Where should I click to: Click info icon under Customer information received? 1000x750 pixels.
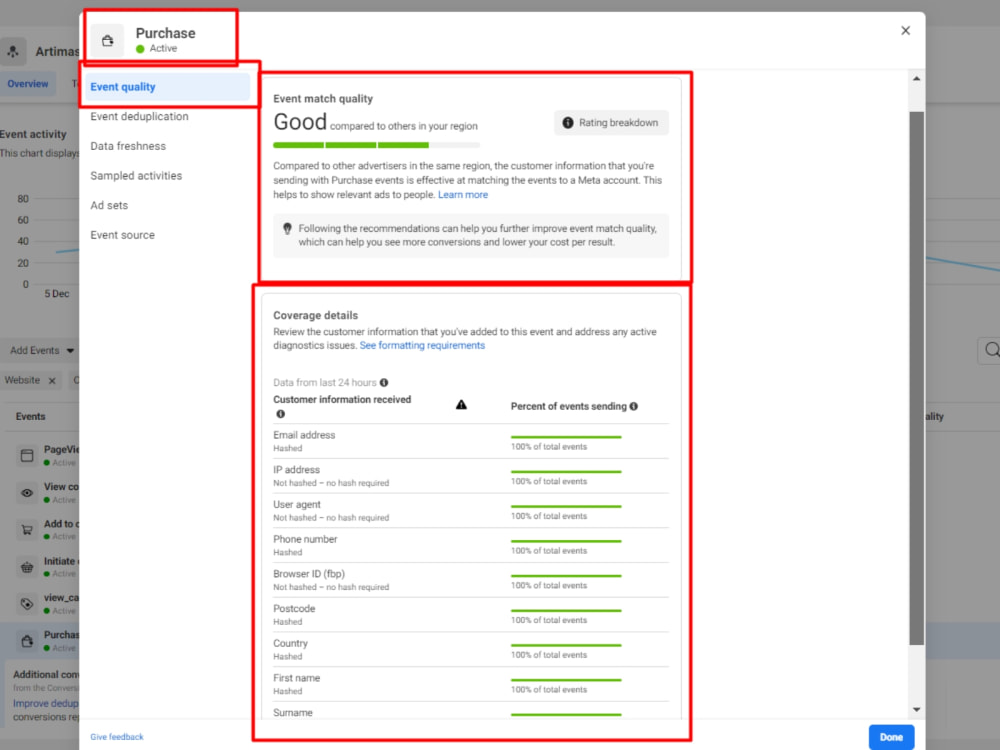click(x=280, y=414)
